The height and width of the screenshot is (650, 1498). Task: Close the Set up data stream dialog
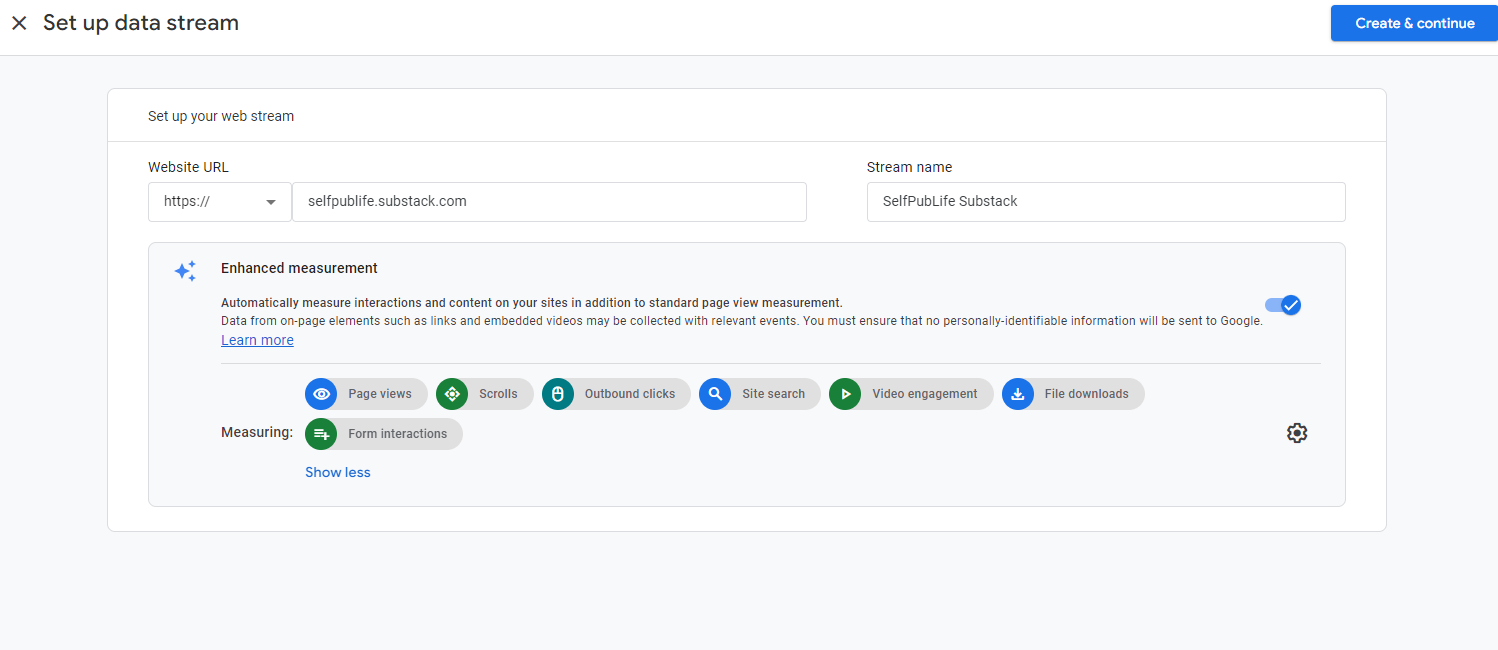19,23
